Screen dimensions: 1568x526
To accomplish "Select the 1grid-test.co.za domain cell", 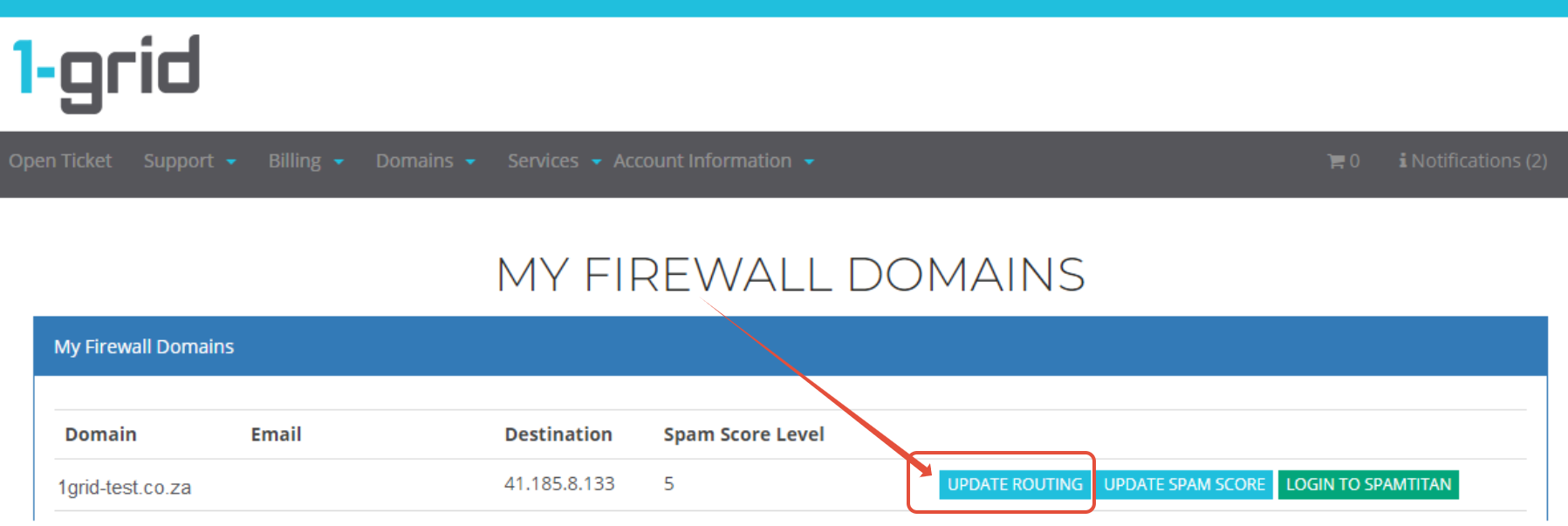I will coord(125,488).
